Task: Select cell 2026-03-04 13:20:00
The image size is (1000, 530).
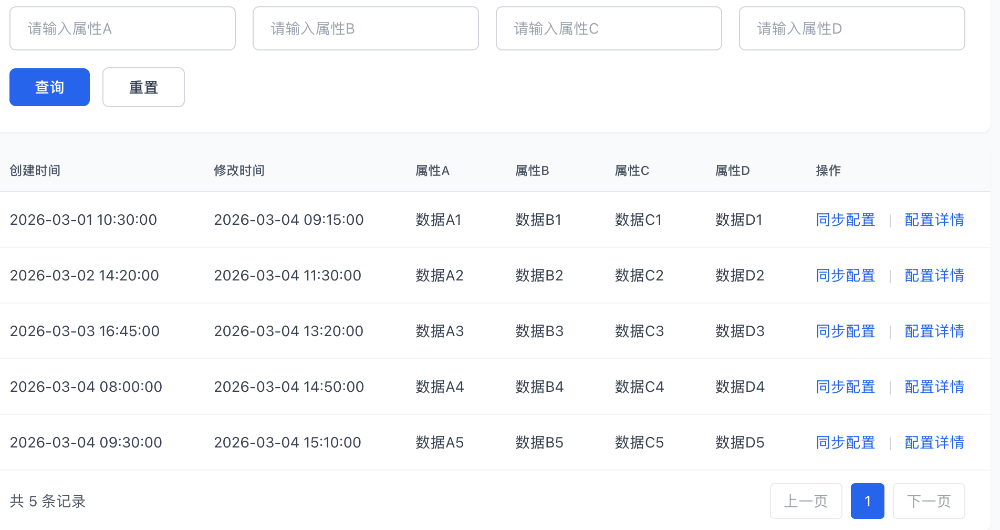Action: point(289,331)
